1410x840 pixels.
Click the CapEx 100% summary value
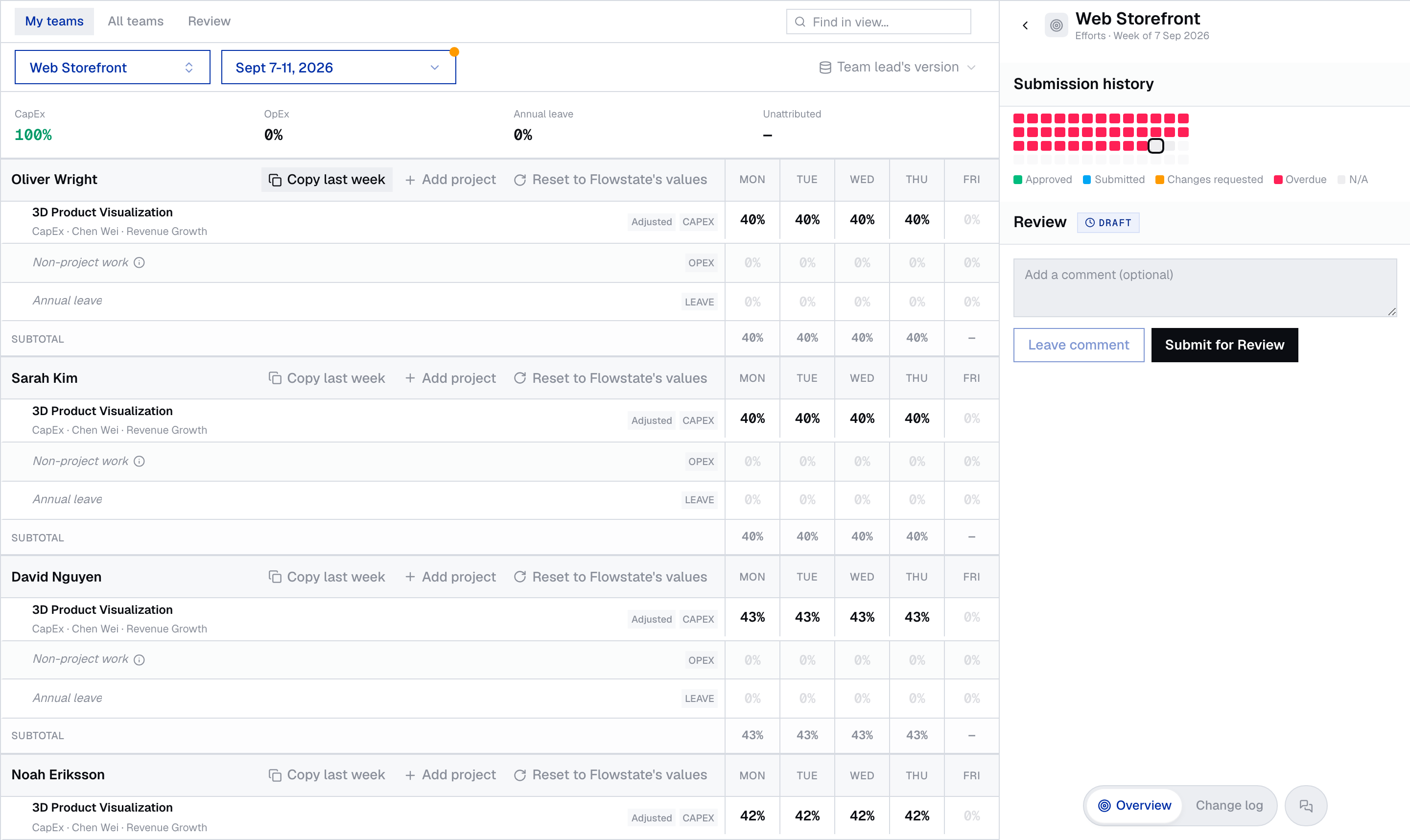(33, 135)
